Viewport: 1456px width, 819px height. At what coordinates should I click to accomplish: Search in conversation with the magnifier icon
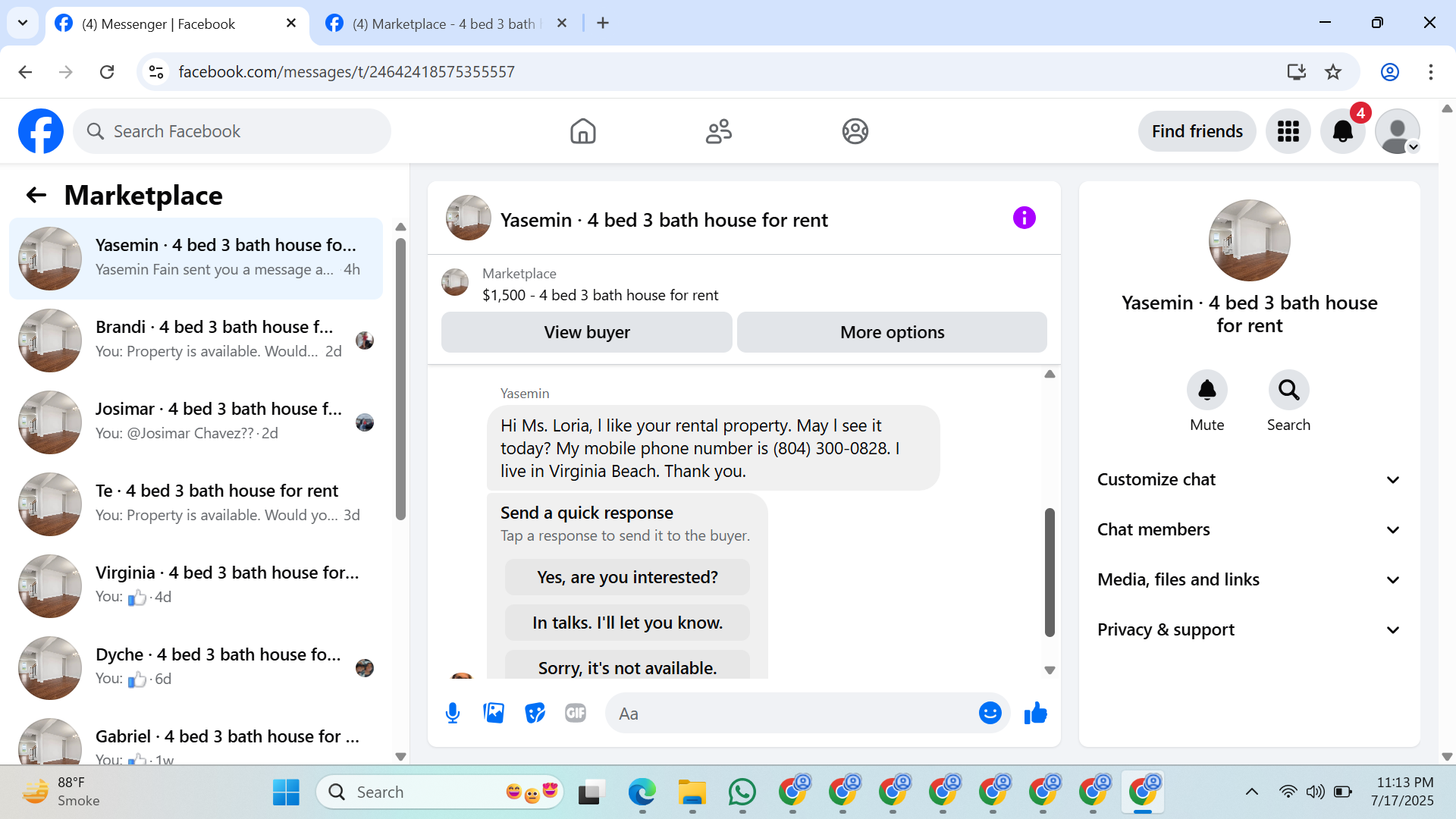coord(1288,390)
